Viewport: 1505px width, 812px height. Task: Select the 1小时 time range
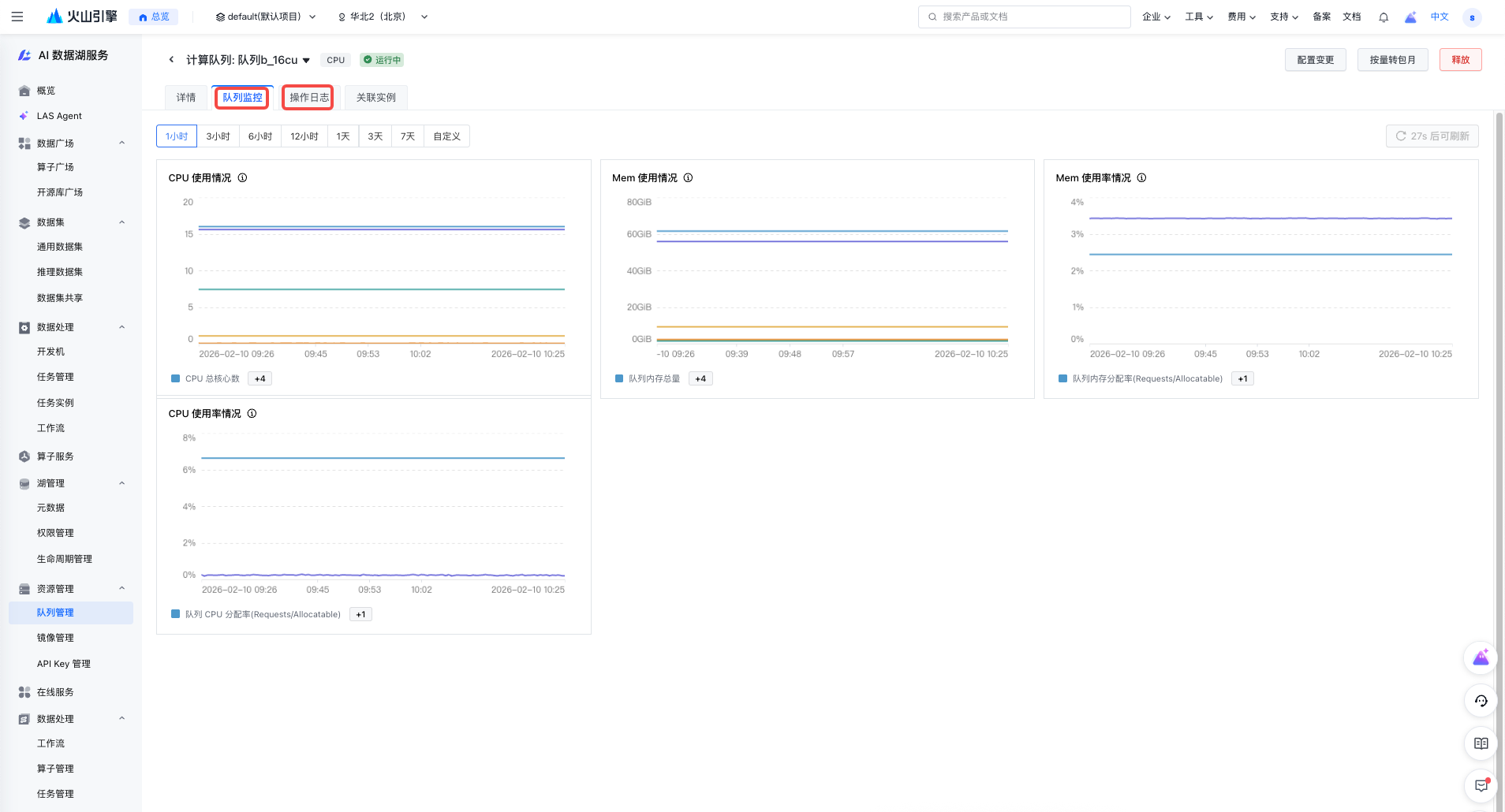pyautogui.click(x=177, y=136)
